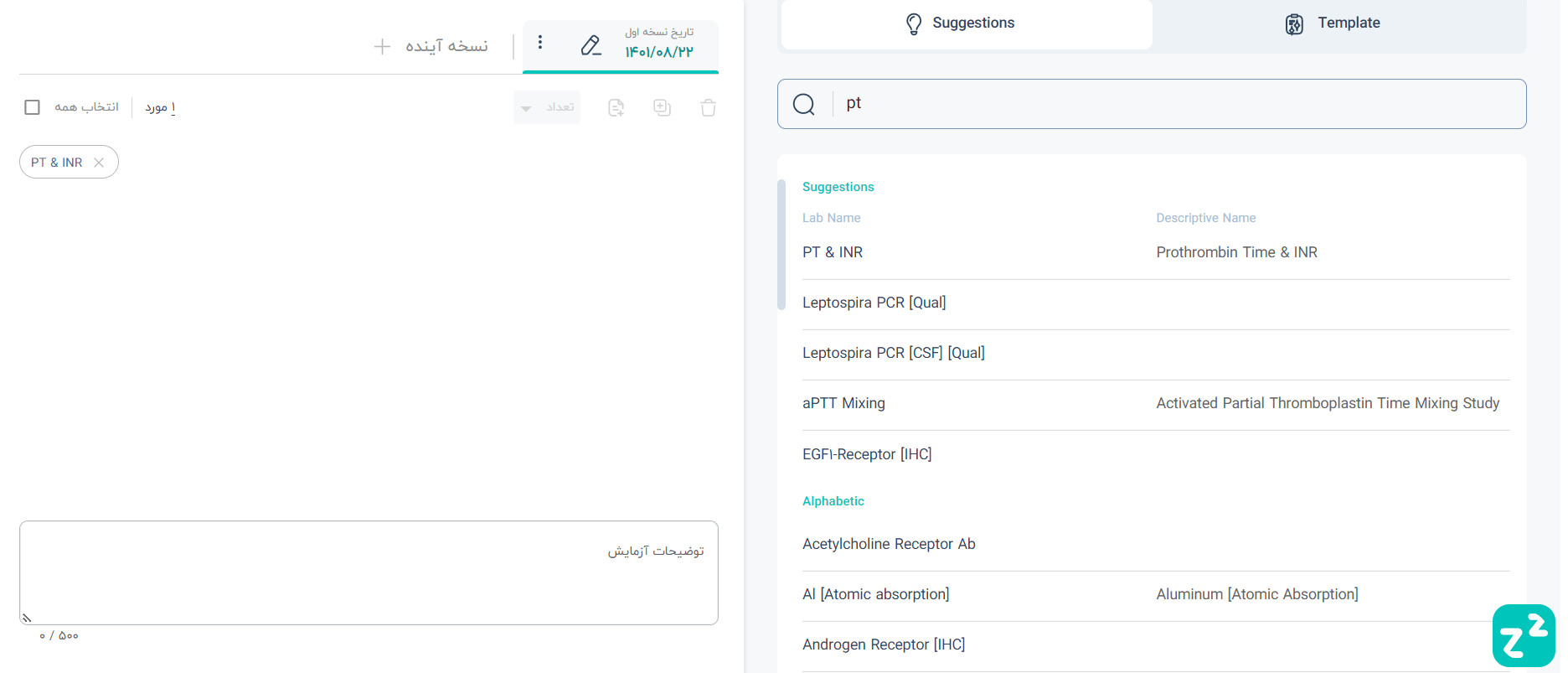Click the lab search input field
This screenshot has width=1568, height=673.
click(x=1179, y=104)
